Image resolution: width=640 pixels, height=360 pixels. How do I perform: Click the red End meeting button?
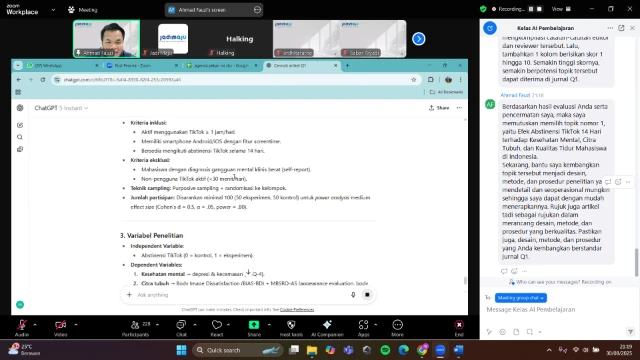click(x=459, y=325)
